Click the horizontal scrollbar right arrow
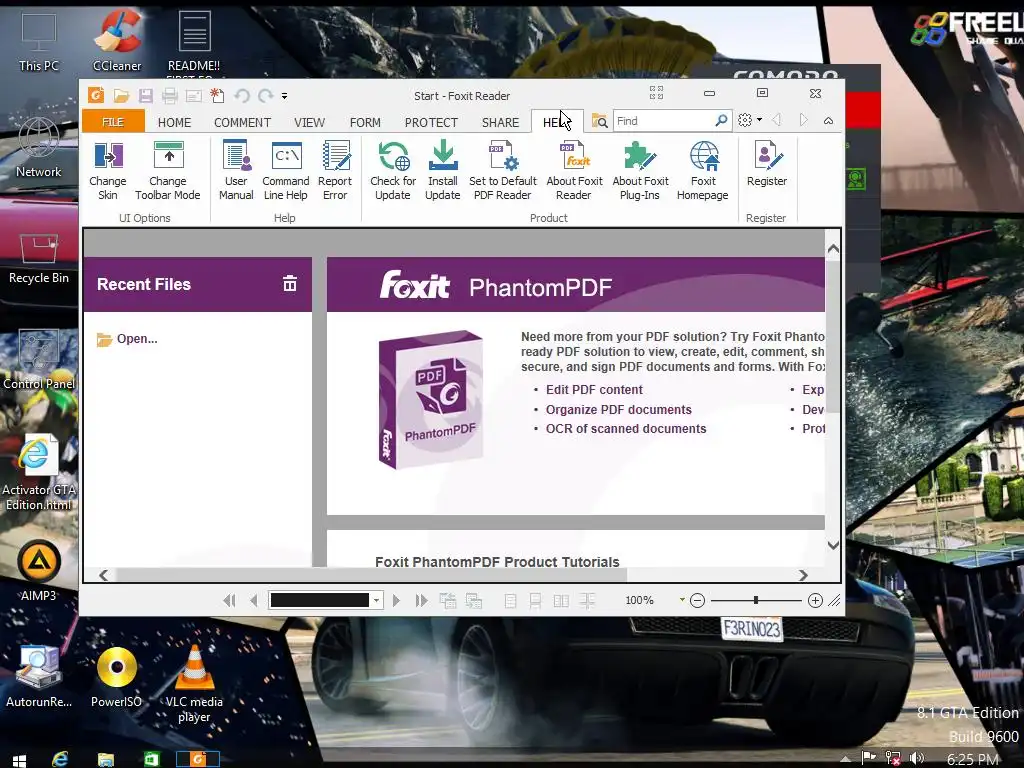The image size is (1024, 768). (803, 575)
